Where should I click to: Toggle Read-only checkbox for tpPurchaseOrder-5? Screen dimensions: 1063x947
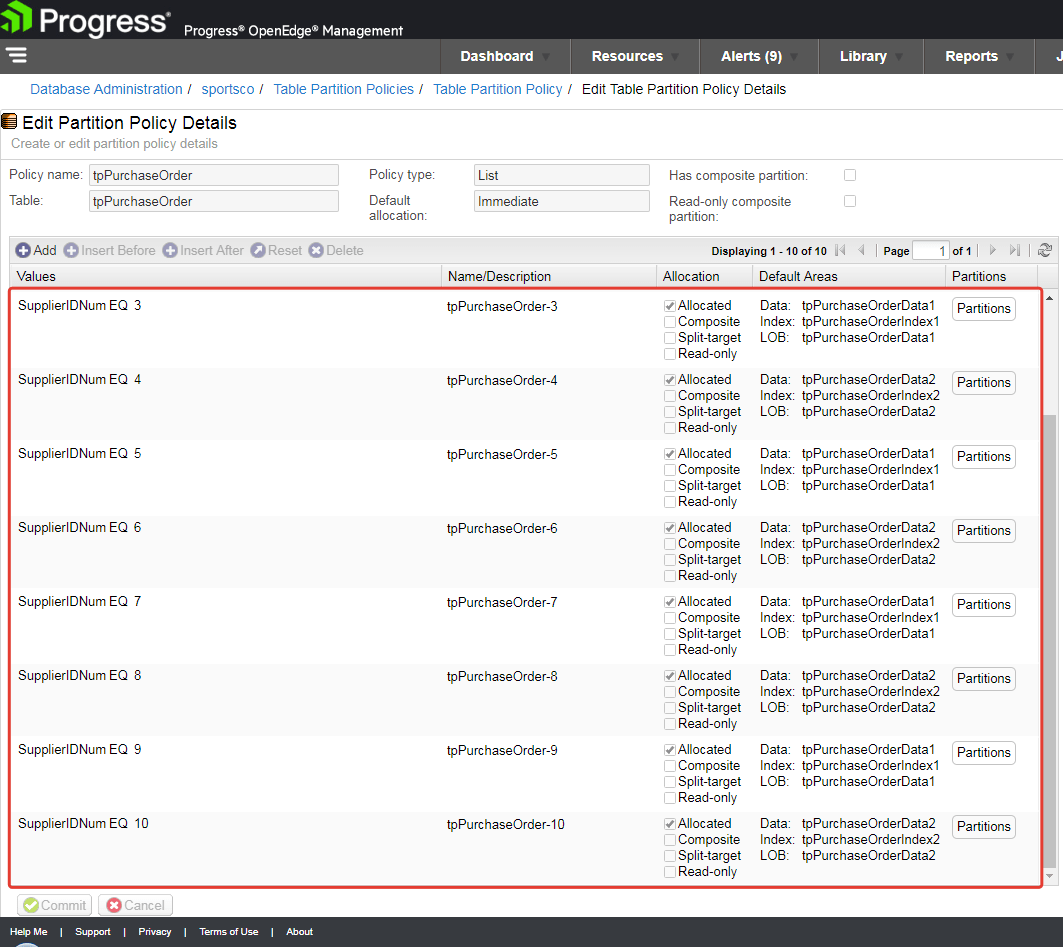pyautogui.click(x=670, y=502)
